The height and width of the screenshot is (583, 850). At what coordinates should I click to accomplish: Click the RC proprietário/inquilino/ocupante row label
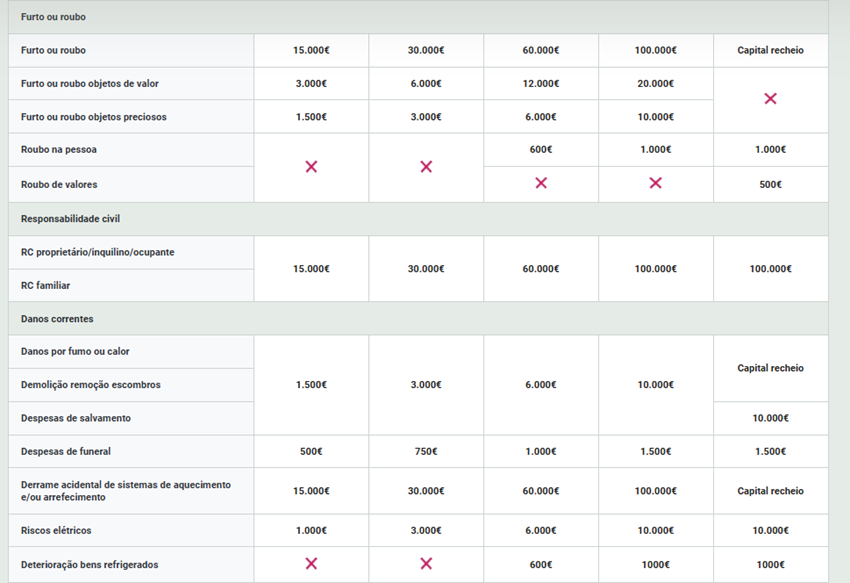tap(97, 252)
